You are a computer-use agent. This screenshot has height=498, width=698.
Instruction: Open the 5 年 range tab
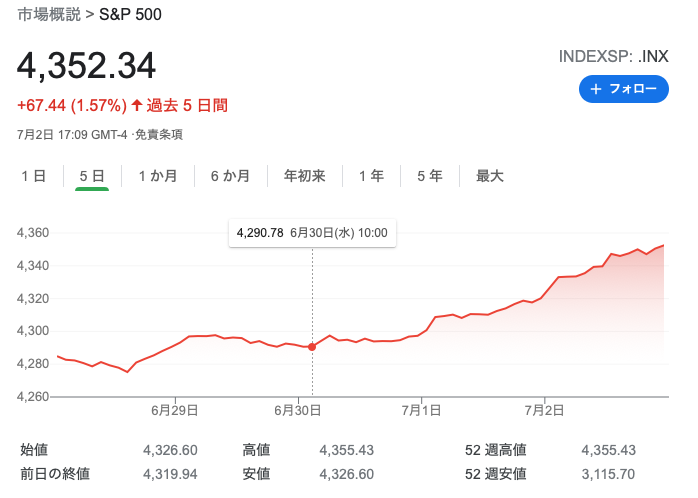430,176
